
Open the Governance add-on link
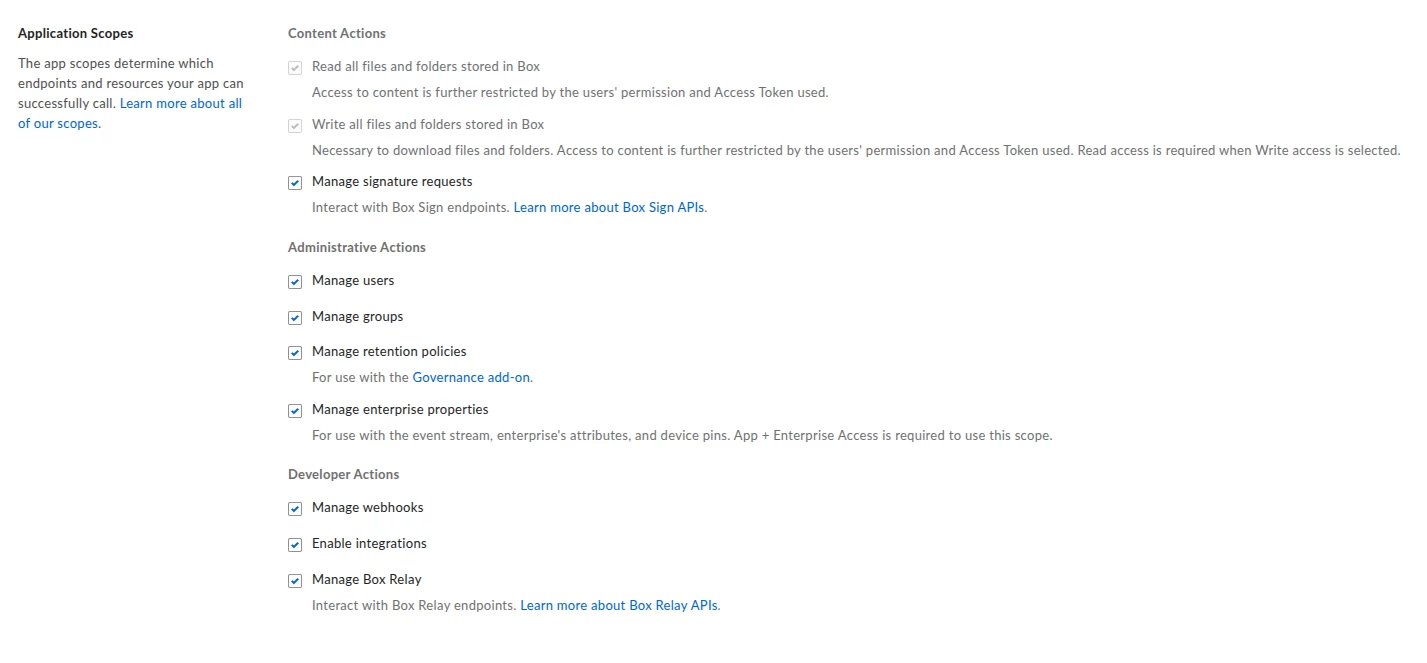tap(471, 378)
